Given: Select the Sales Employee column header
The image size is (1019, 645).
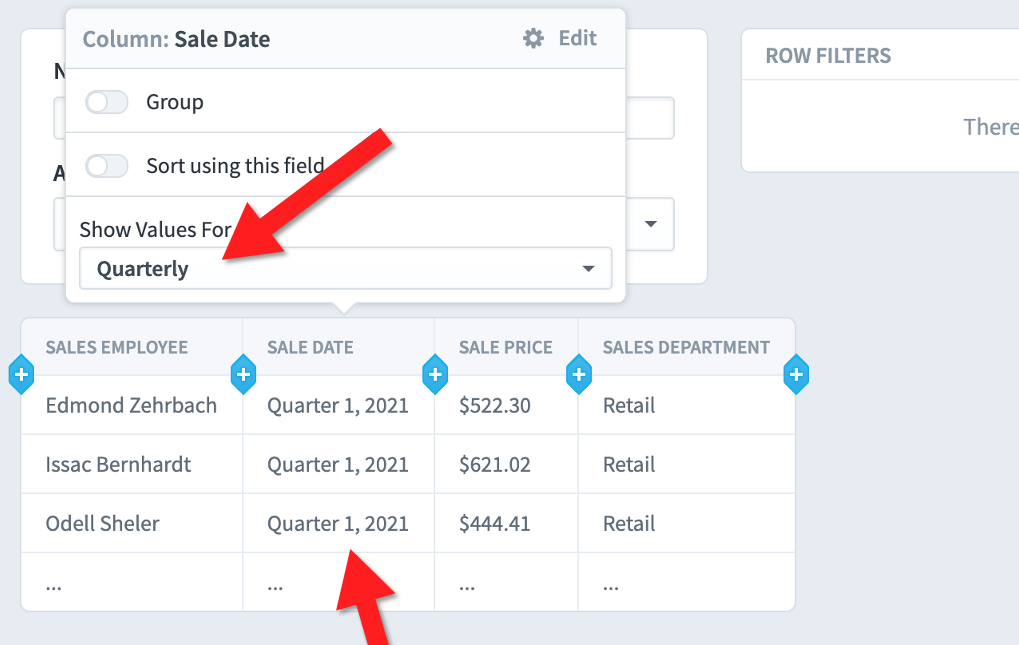Looking at the screenshot, I should tap(116, 348).
